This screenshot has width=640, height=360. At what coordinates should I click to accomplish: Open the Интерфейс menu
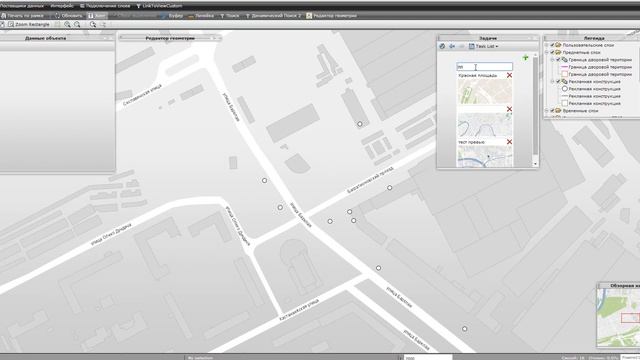62,6
